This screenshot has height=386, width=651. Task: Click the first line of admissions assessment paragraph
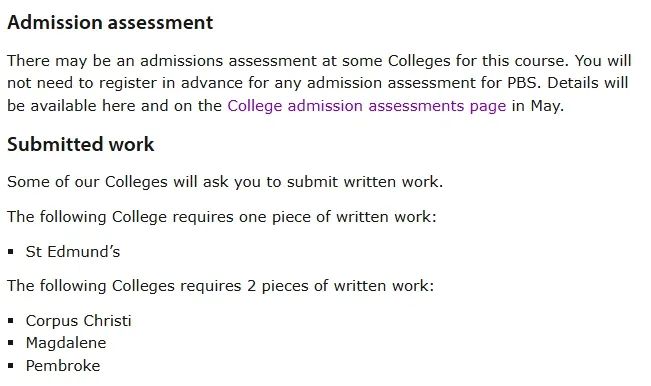(319, 61)
